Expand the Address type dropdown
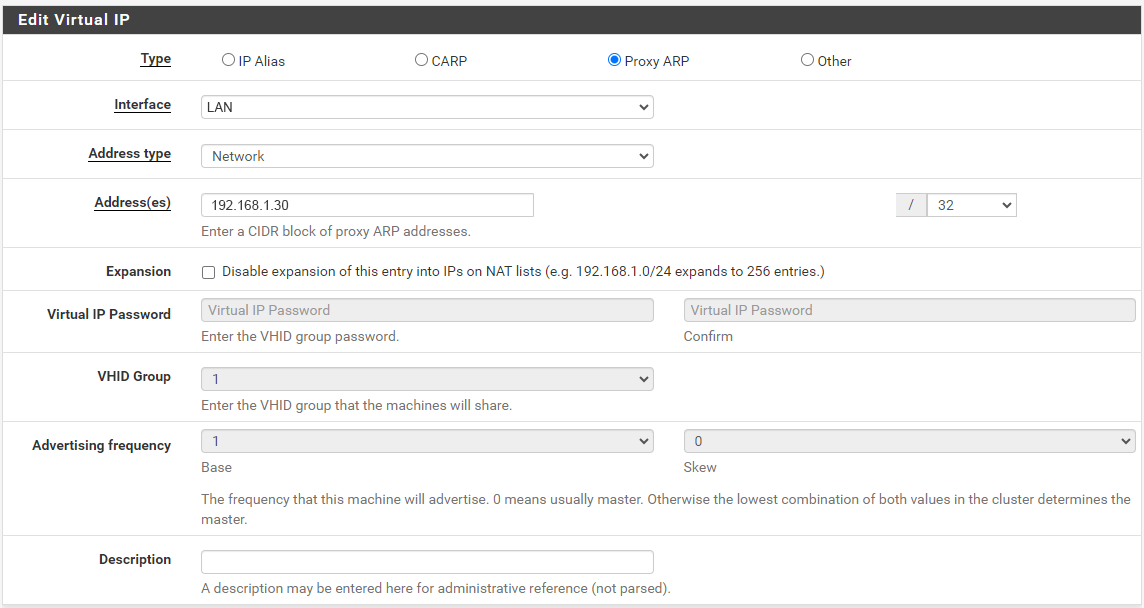Screen dimensions: 1144x608 click(x=427, y=156)
